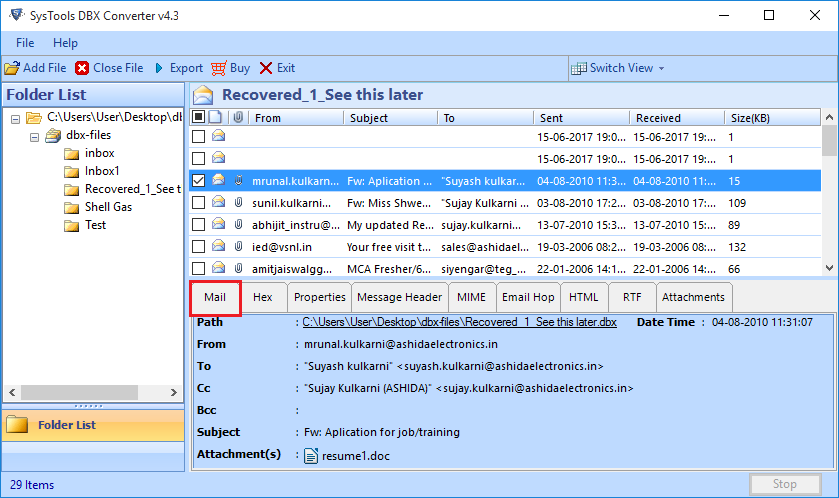Open the Help menu
Screen dimensions: 839x498
[x=65, y=43]
